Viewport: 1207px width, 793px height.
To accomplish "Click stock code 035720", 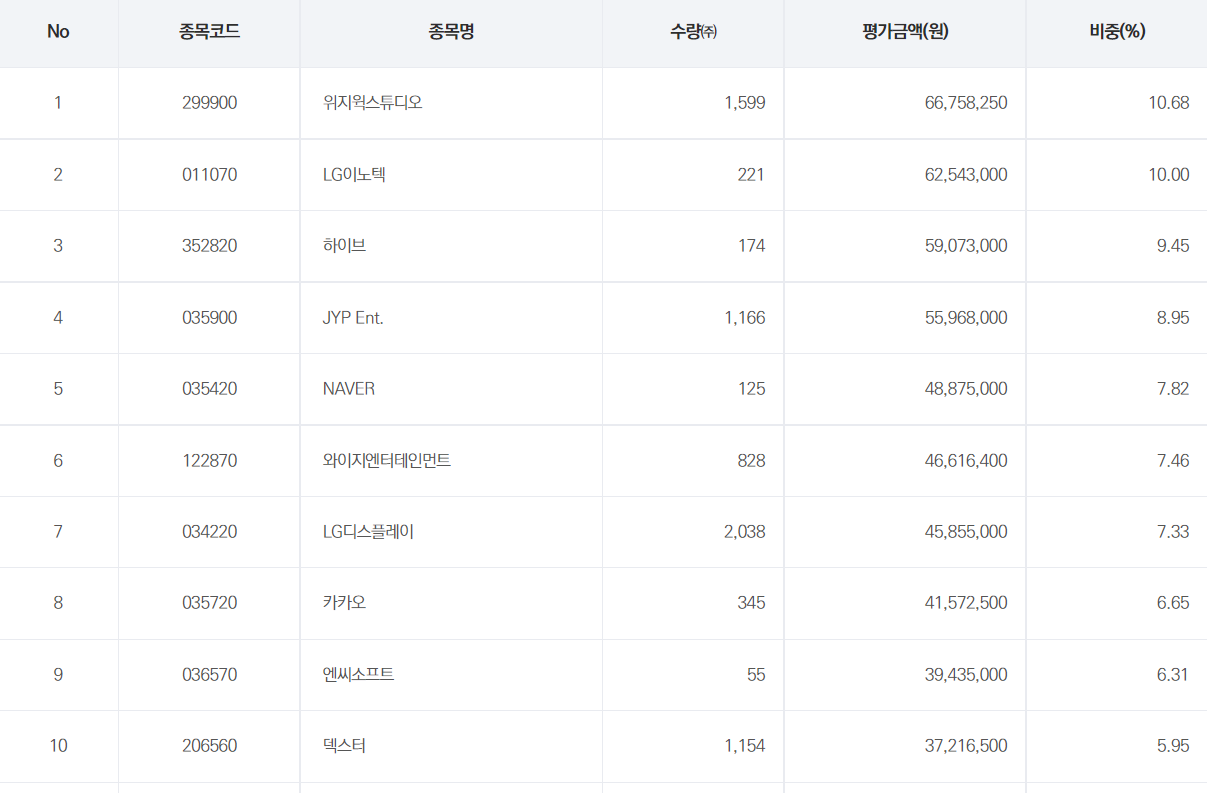I will (209, 603).
